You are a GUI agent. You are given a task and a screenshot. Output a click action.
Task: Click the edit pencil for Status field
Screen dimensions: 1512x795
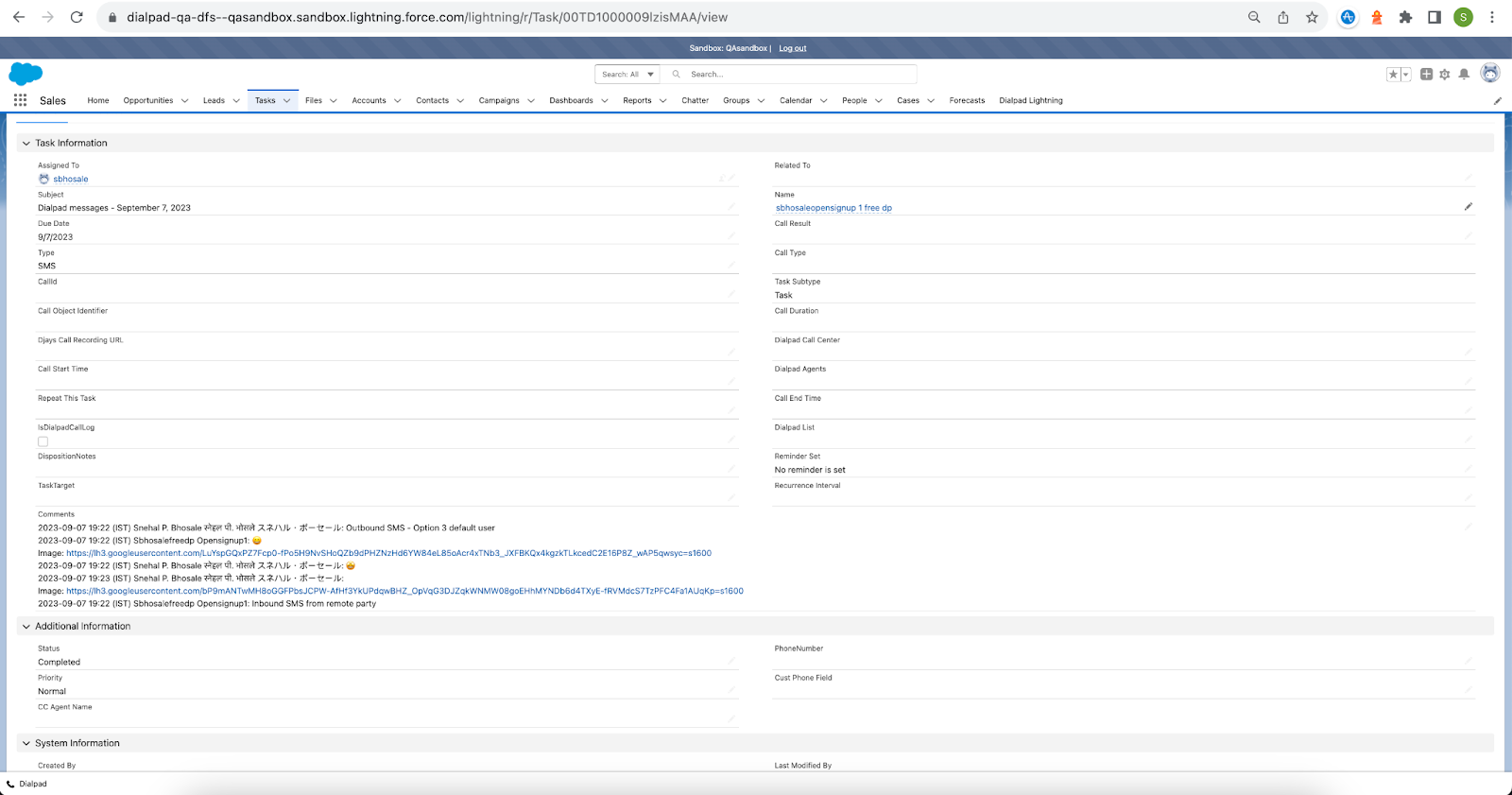730,662
